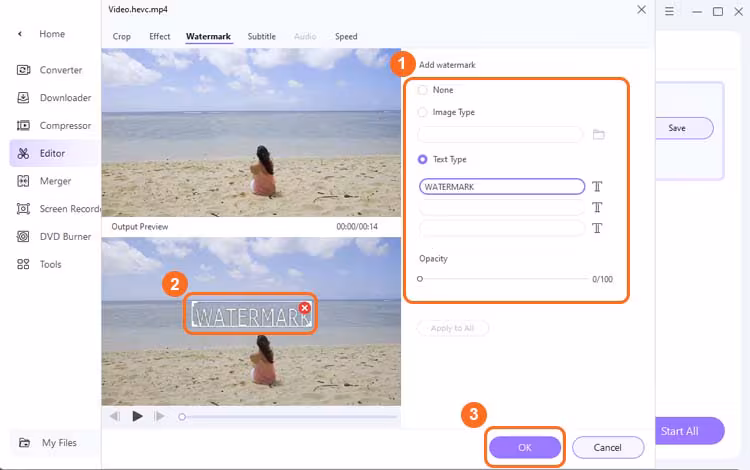Click the Apply to All button
Viewport: 750px width, 470px height.
pyautogui.click(x=452, y=328)
